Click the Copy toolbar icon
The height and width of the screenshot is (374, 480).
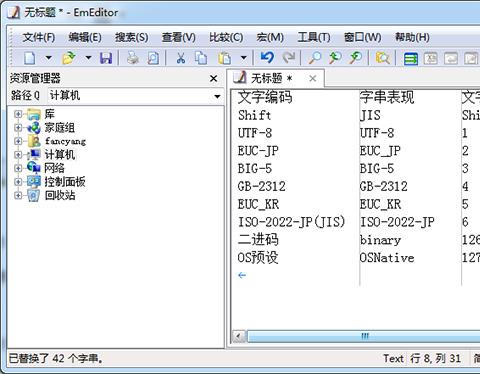201,58
